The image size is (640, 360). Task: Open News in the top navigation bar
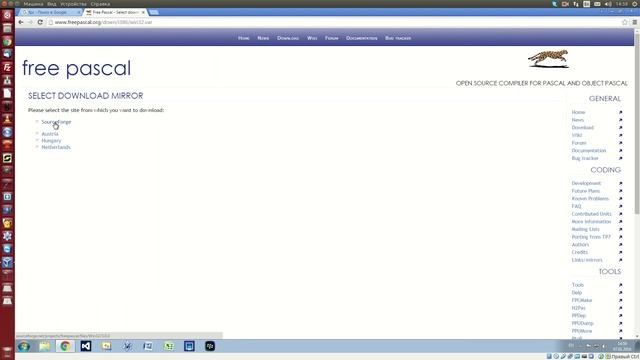click(263, 38)
